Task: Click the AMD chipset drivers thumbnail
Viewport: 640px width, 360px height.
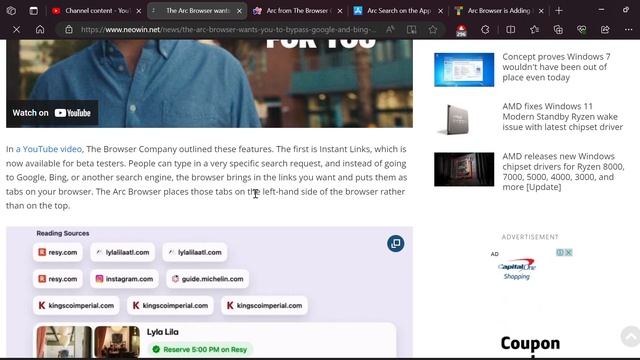Action: (464, 169)
